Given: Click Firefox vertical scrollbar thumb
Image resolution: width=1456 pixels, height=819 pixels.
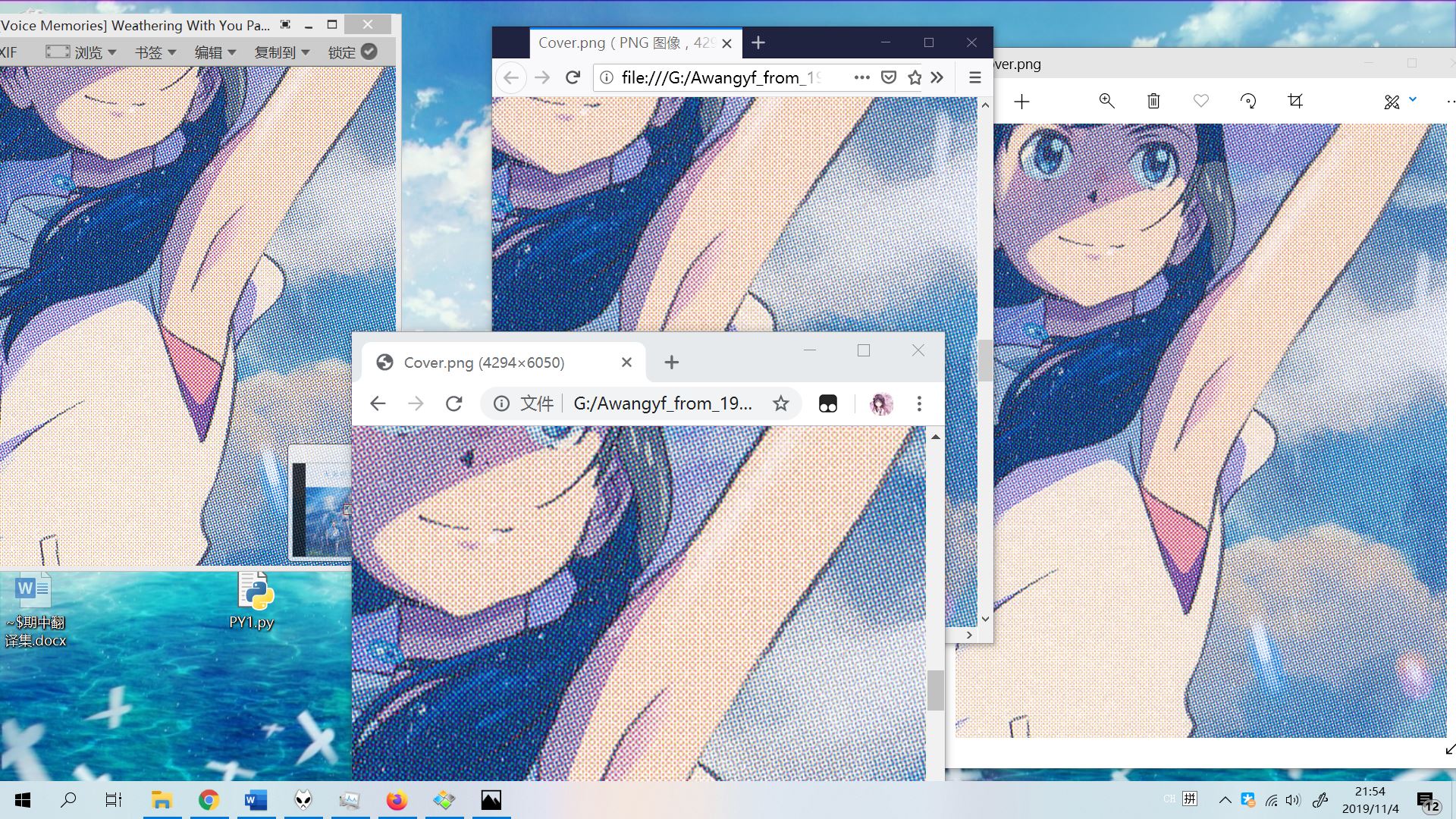Looking at the screenshot, I should tap(985, 360).
